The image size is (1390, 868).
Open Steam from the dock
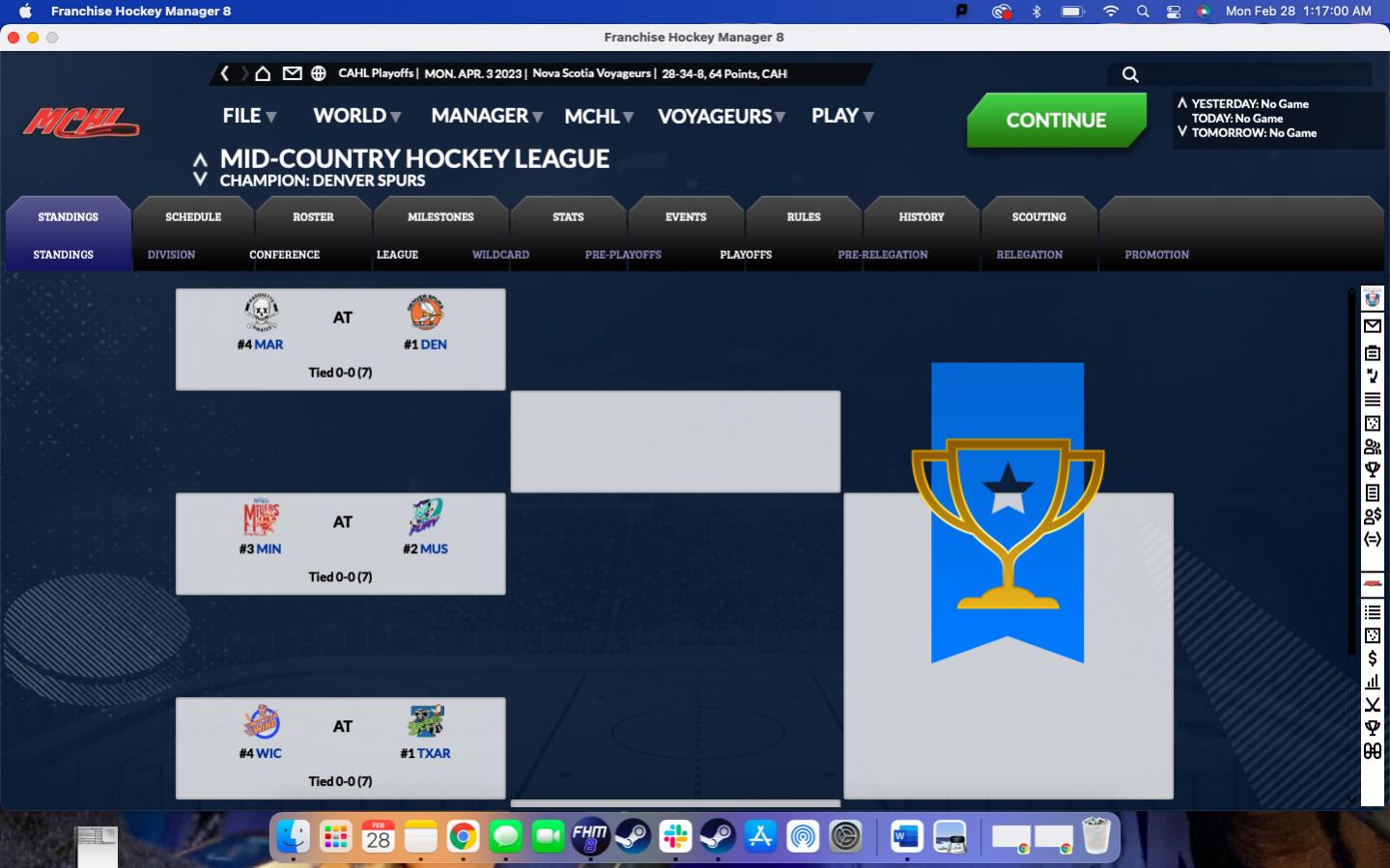[633, 836]
